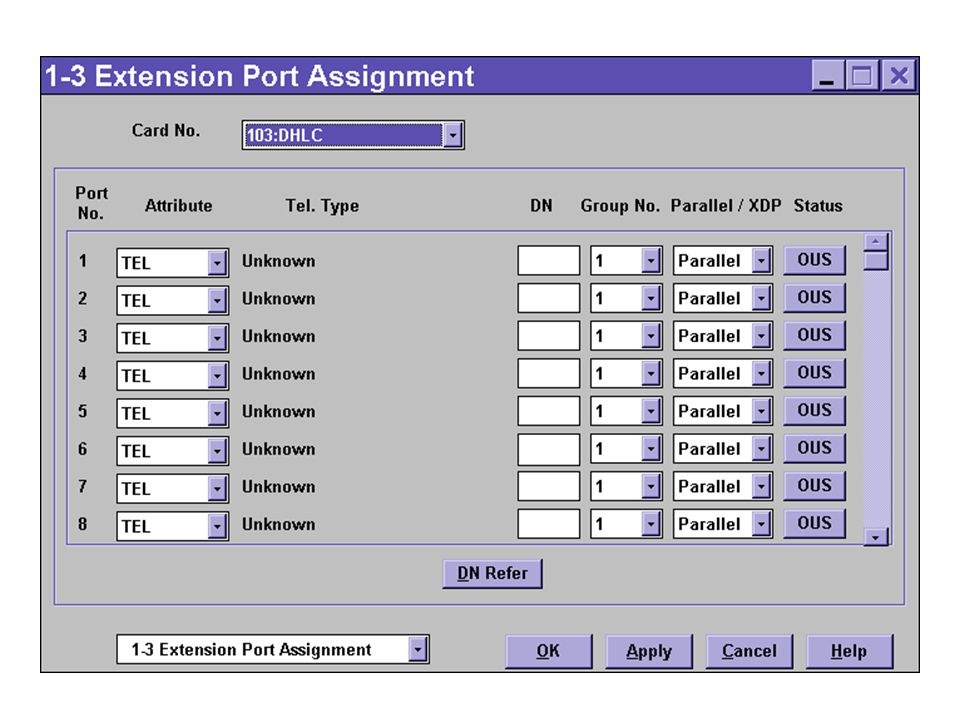
Task: Click the DN input field for port 2
Action: point(549,298)
